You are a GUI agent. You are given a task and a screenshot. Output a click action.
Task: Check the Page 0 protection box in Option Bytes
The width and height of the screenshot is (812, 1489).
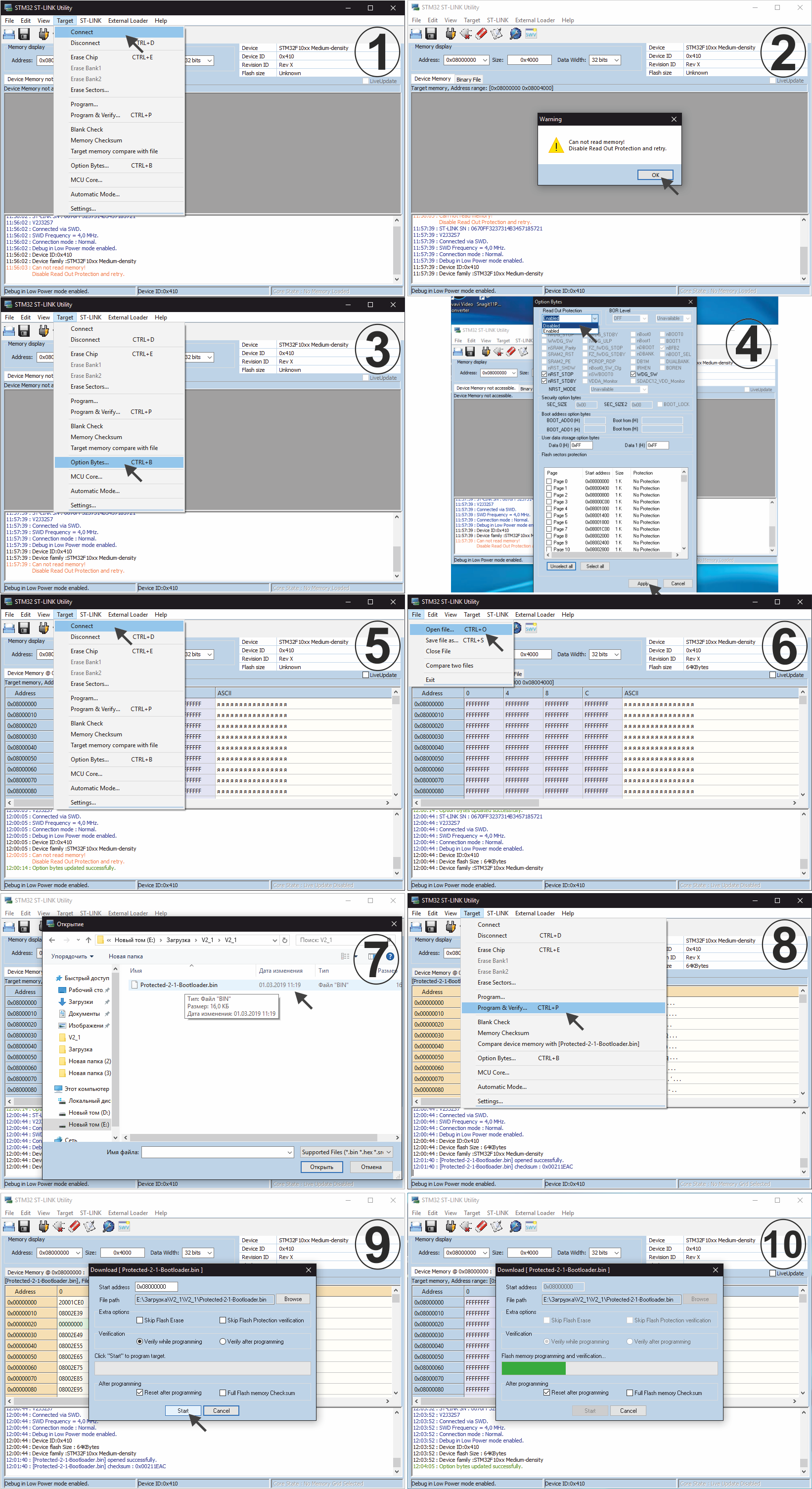(x=549, y=481)
